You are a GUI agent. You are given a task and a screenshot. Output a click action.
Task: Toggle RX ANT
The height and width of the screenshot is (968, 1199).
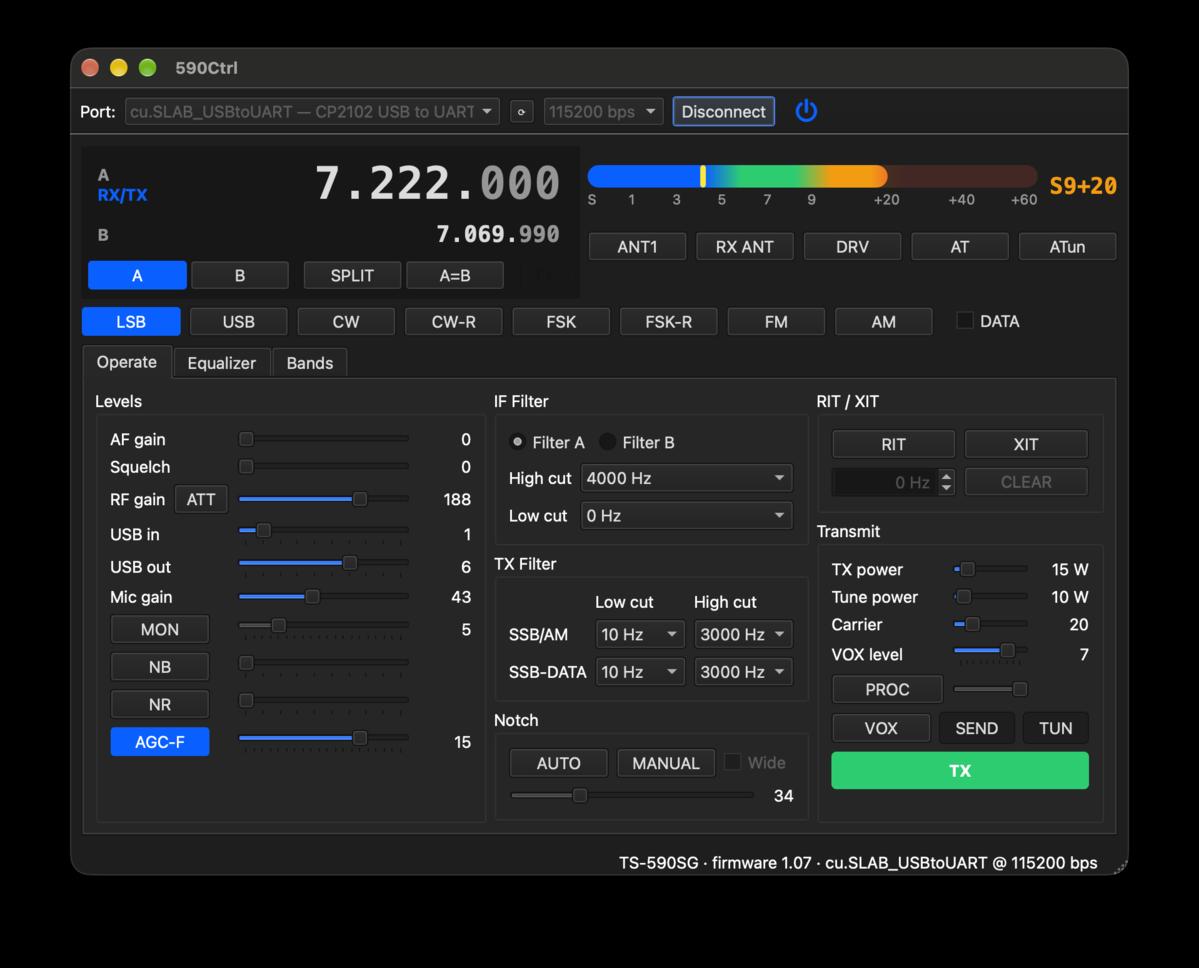click(x=744, y=247)
